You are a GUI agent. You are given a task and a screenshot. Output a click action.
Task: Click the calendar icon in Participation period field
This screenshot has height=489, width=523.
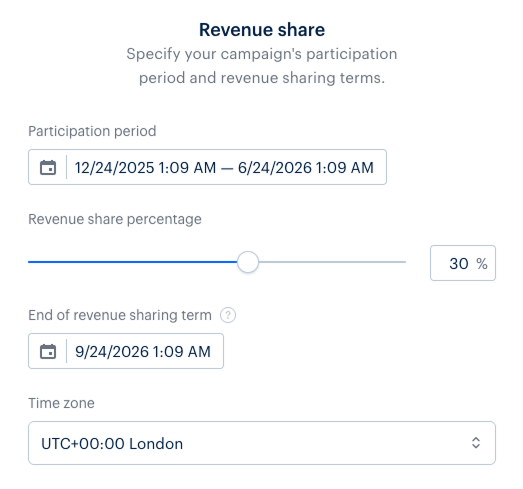coord(48,167)
